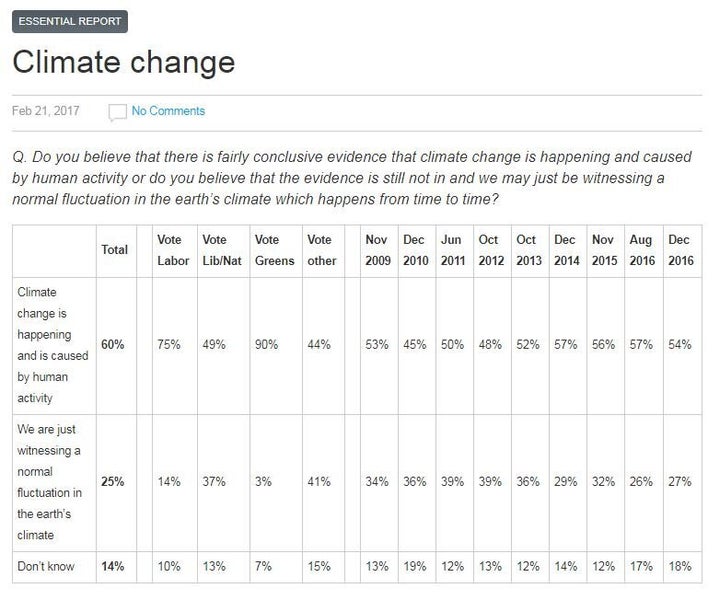This screenshot has width=720, height=600.
Task: Select the 'normal fluctuation' row label
Action: pyautogui.click(x=50, y=482)
